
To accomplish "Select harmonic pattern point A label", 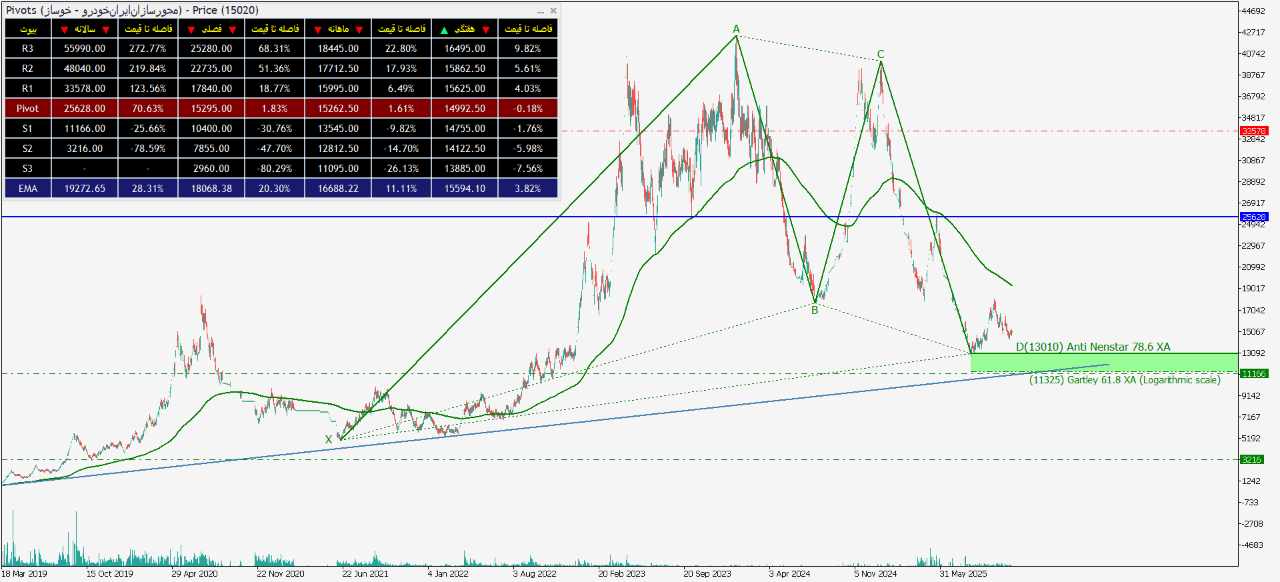I will tap(736, 29).
